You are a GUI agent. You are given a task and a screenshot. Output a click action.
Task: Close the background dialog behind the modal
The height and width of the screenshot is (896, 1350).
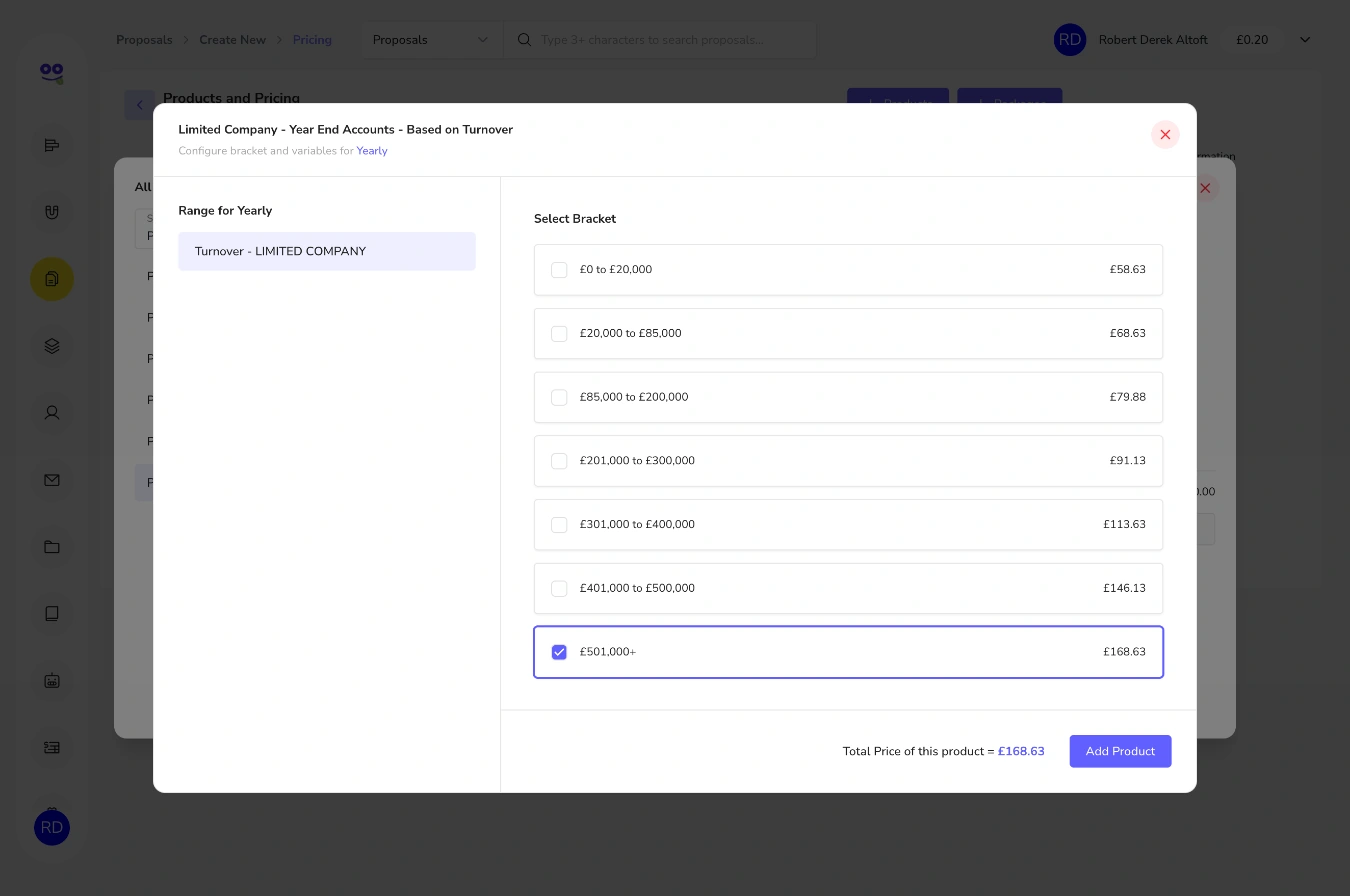click(x=1206, y=188)
